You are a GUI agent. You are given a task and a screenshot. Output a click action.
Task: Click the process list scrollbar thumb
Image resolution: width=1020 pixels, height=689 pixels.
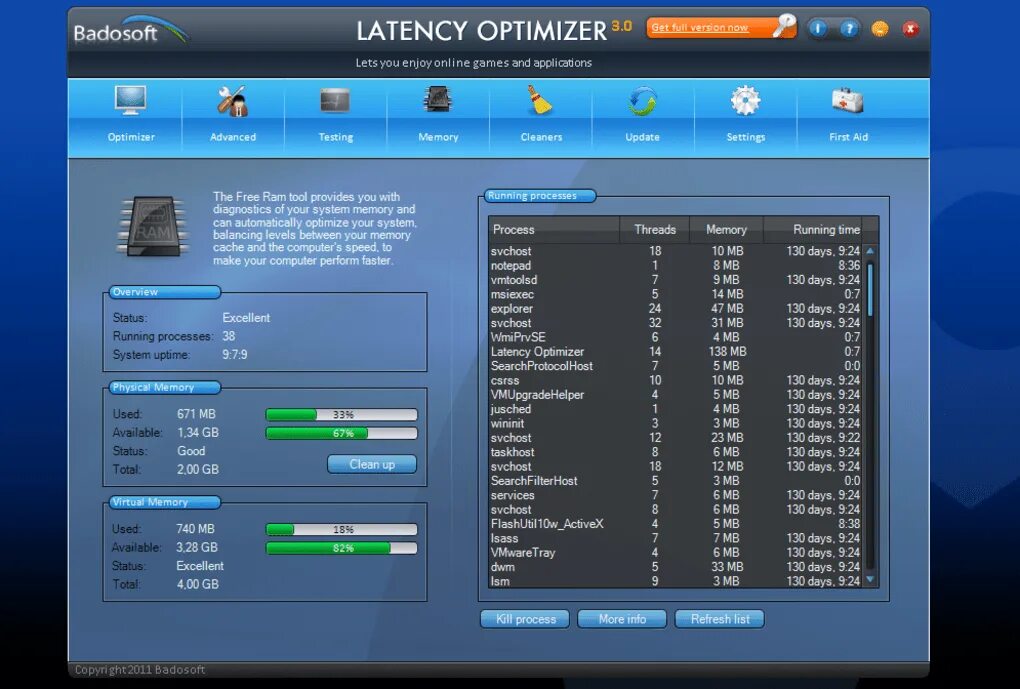click(x=870, y=291)
